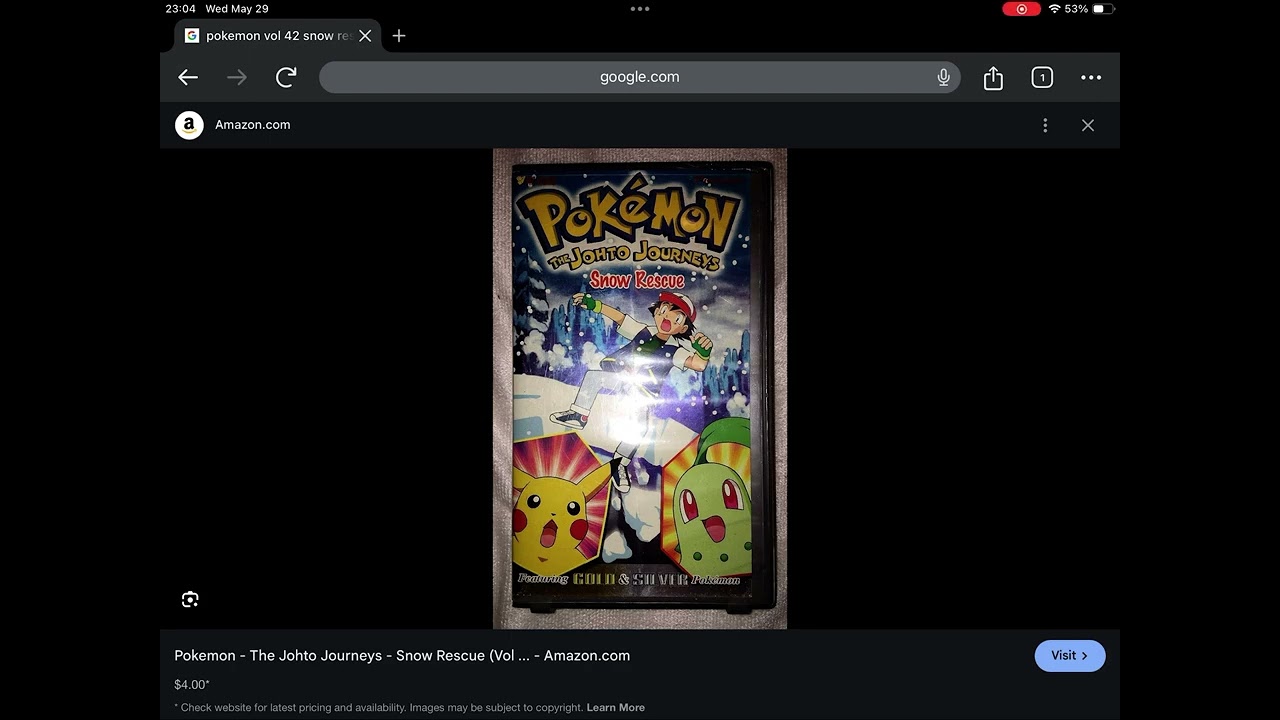Click the greyed forward arrow
The image size is (1280, 720).
click(237, 77)
